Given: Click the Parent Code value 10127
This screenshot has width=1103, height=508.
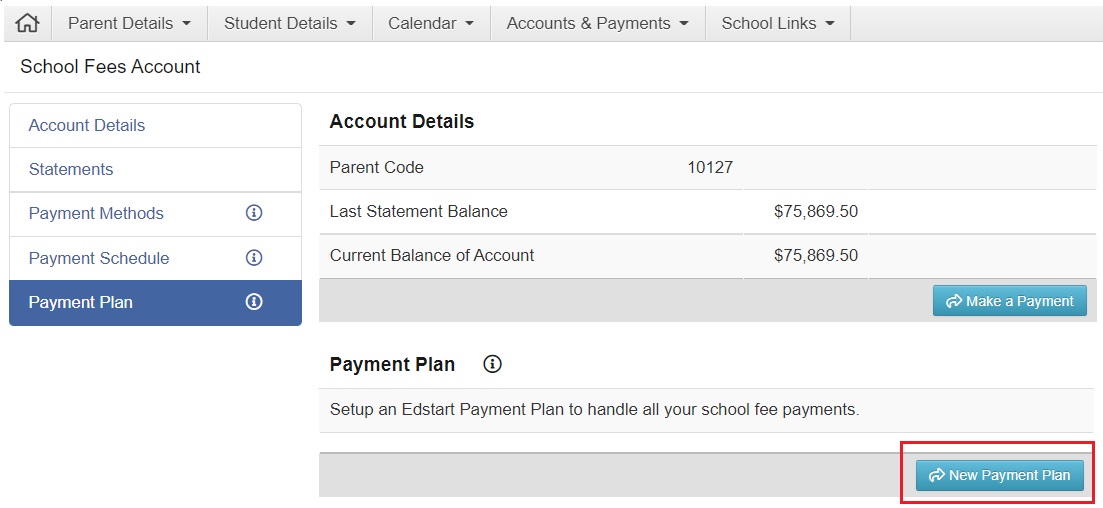Looking at the screenshot, I should coord(710,167).
